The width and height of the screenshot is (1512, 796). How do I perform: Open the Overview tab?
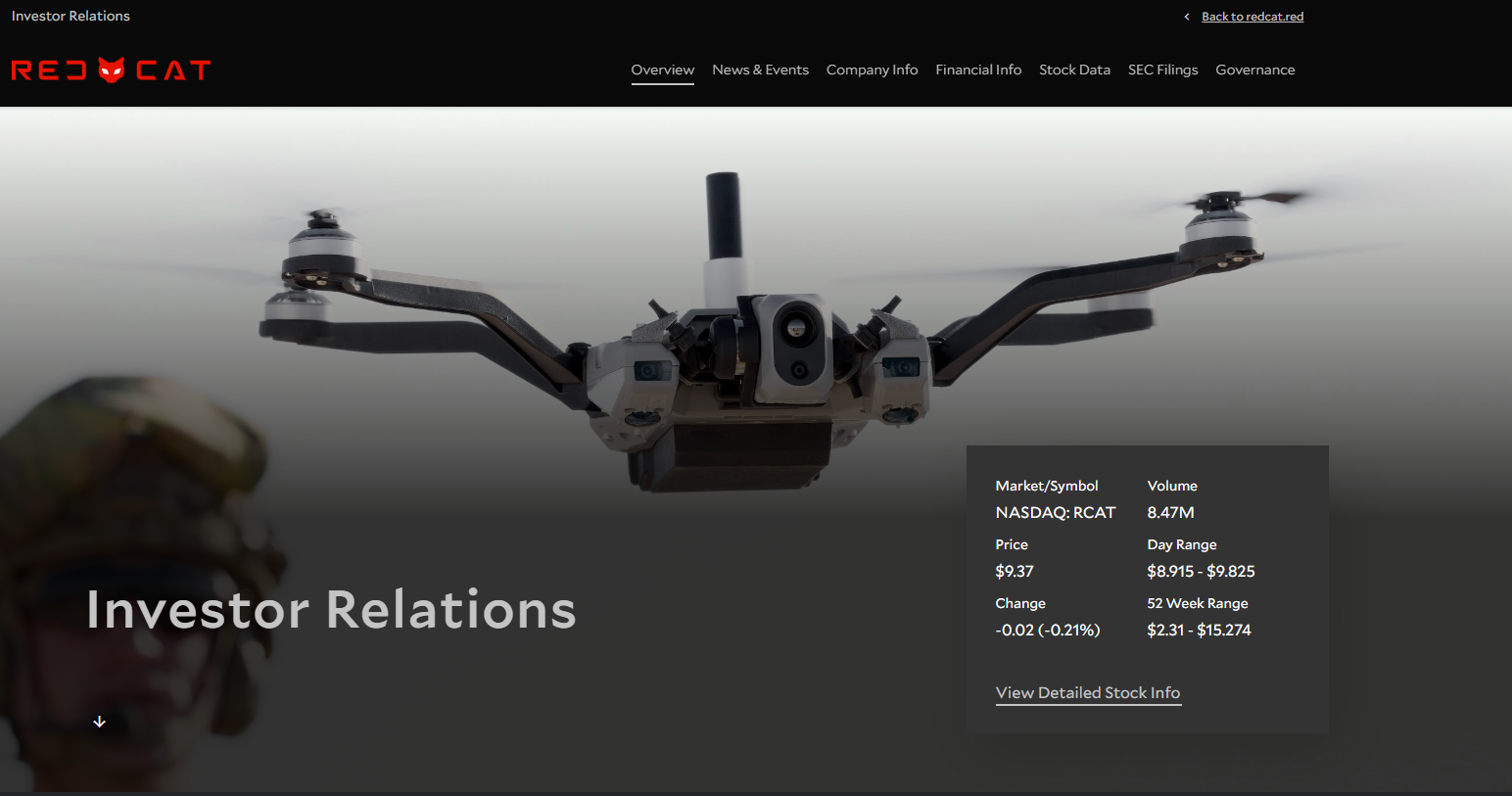point(663,70)
